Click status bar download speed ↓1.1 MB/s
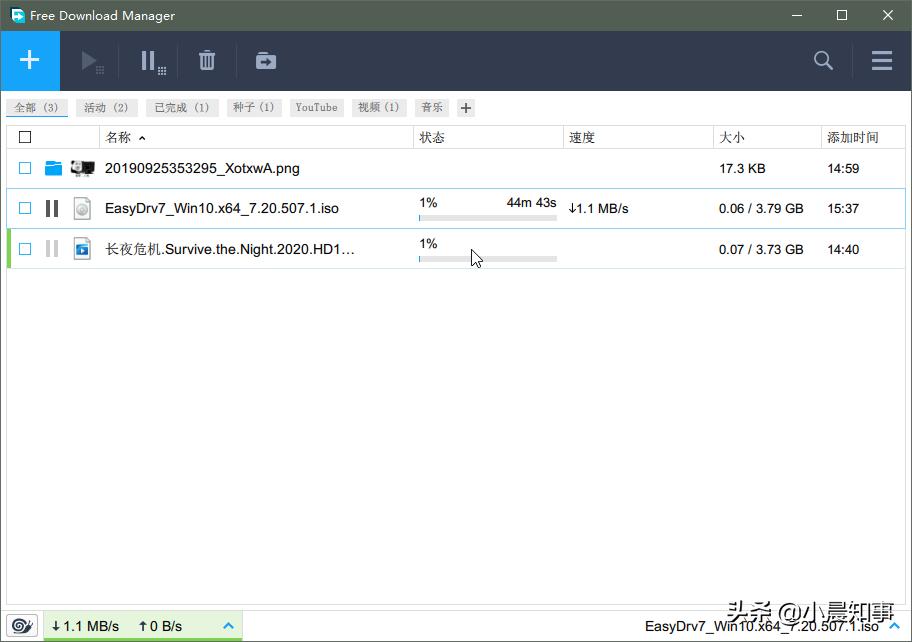 pyautogui.click(x=85, y=626)
